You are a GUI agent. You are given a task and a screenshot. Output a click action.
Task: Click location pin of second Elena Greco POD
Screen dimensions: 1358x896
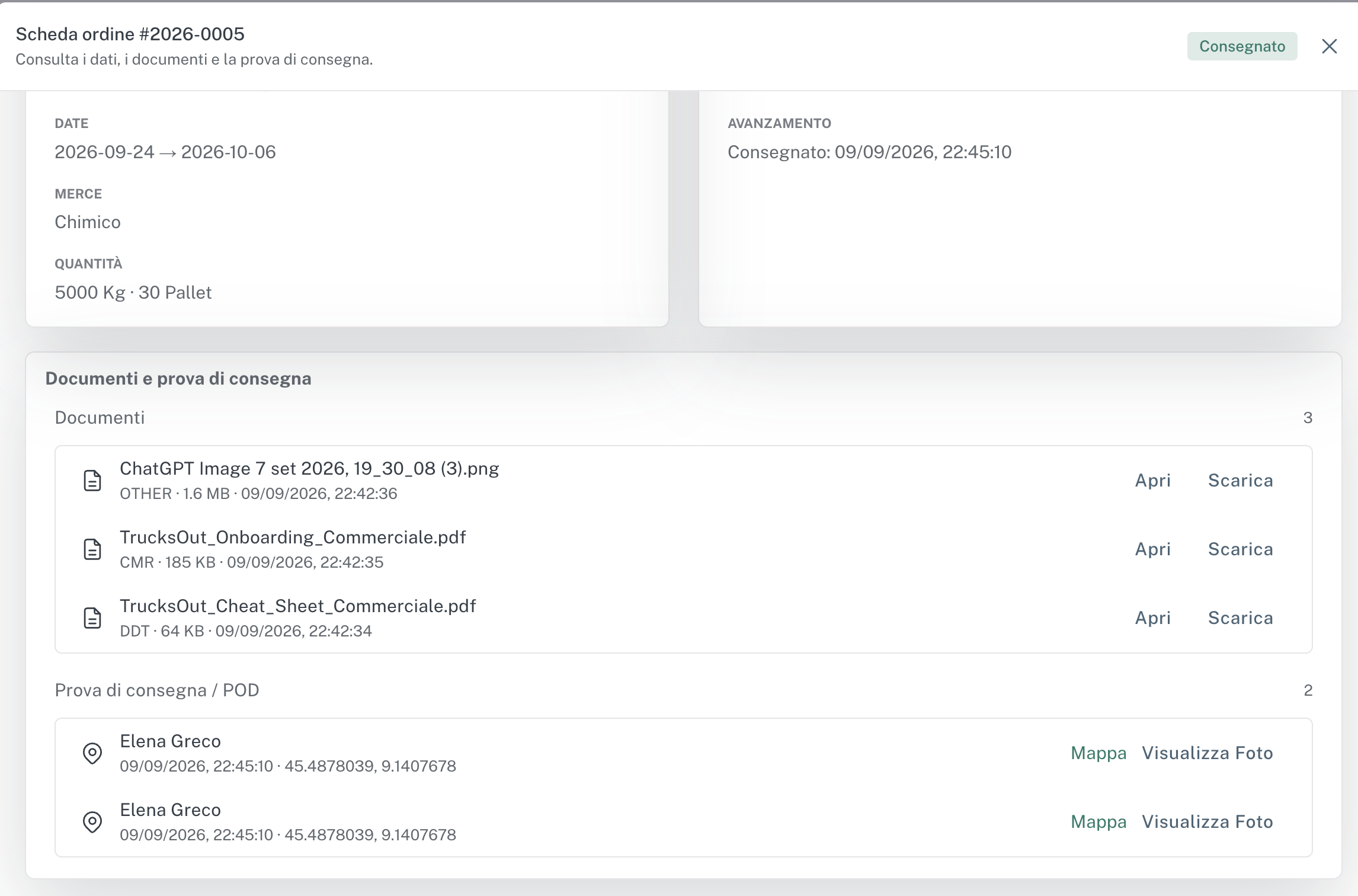(92, 822)
